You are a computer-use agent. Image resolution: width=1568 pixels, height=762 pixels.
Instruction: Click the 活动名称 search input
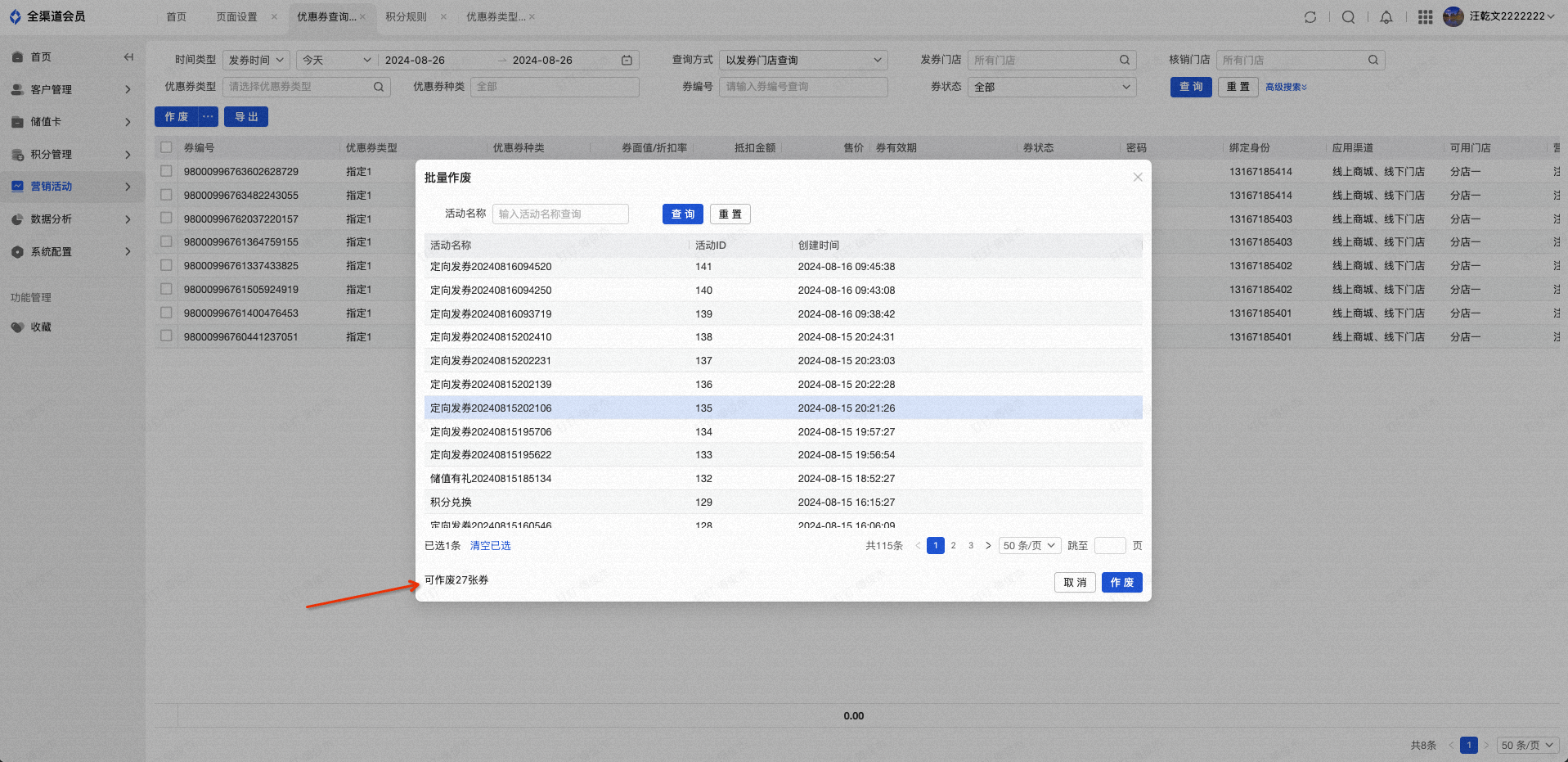pyautogui.click(x=560, y=214)
